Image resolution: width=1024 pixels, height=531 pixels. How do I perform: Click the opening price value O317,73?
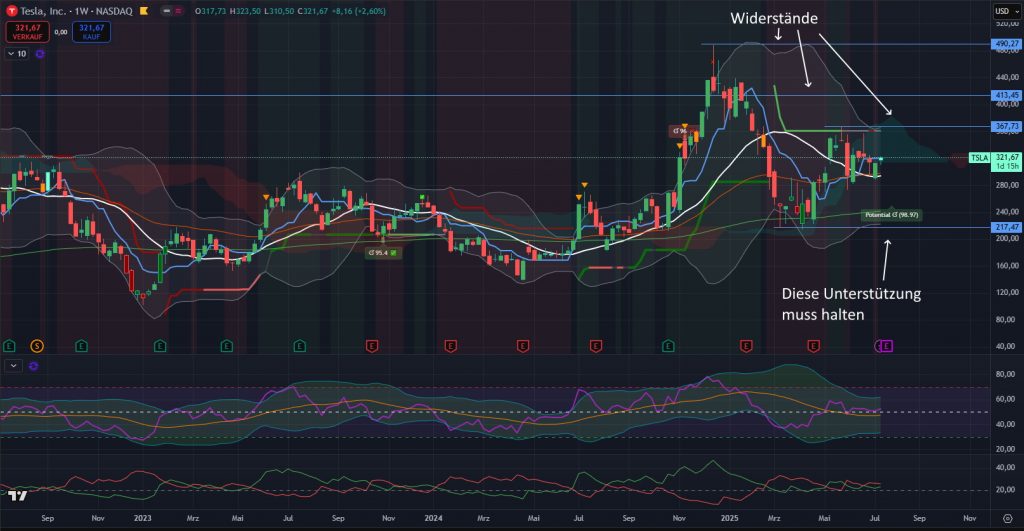click(x=210, y=11)
